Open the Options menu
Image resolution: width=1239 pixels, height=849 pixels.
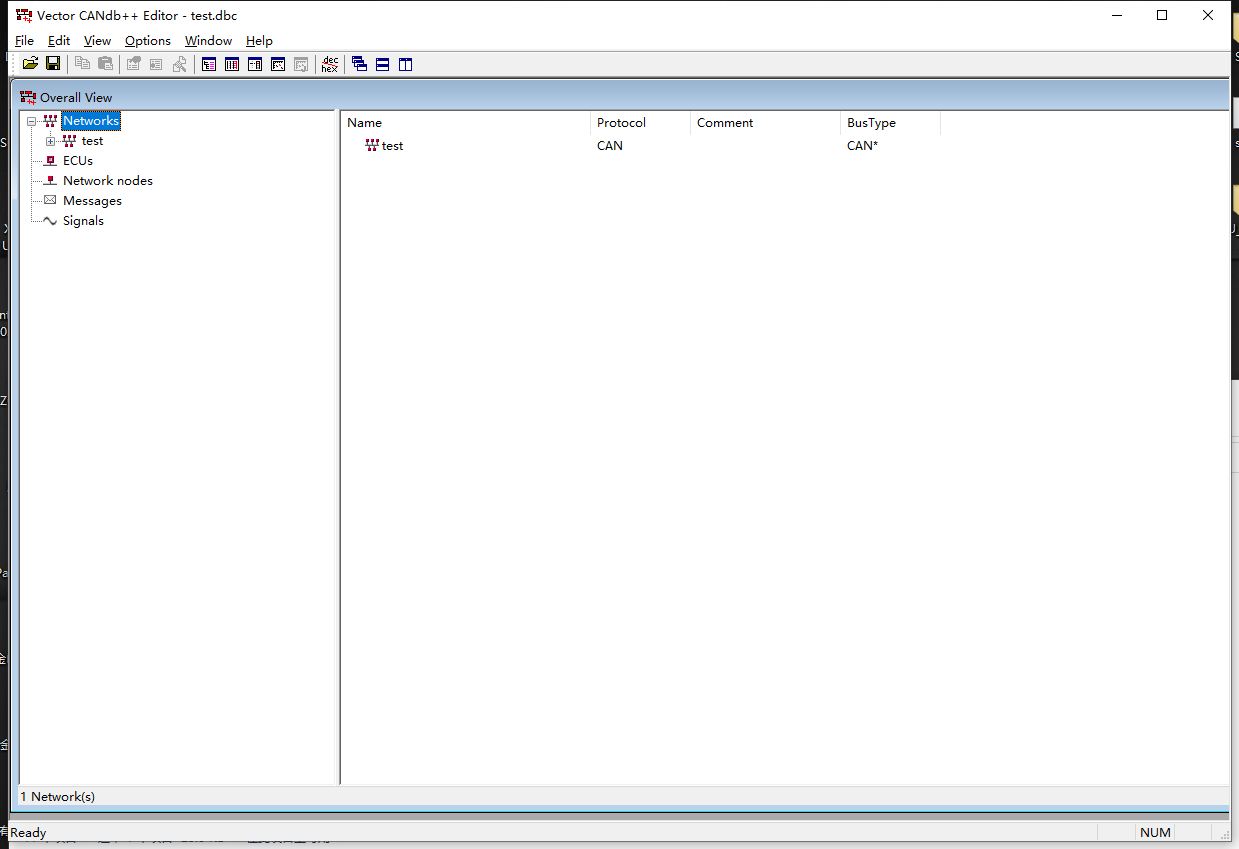click(148, 41)
